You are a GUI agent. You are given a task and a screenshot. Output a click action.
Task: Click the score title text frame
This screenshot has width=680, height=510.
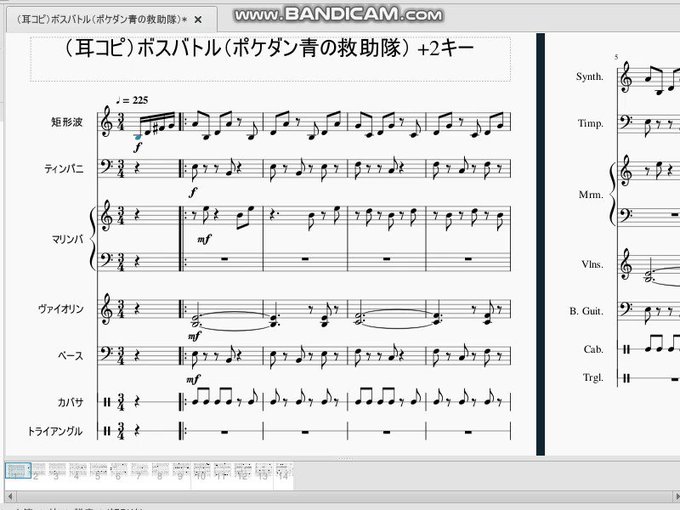[270, 59]
